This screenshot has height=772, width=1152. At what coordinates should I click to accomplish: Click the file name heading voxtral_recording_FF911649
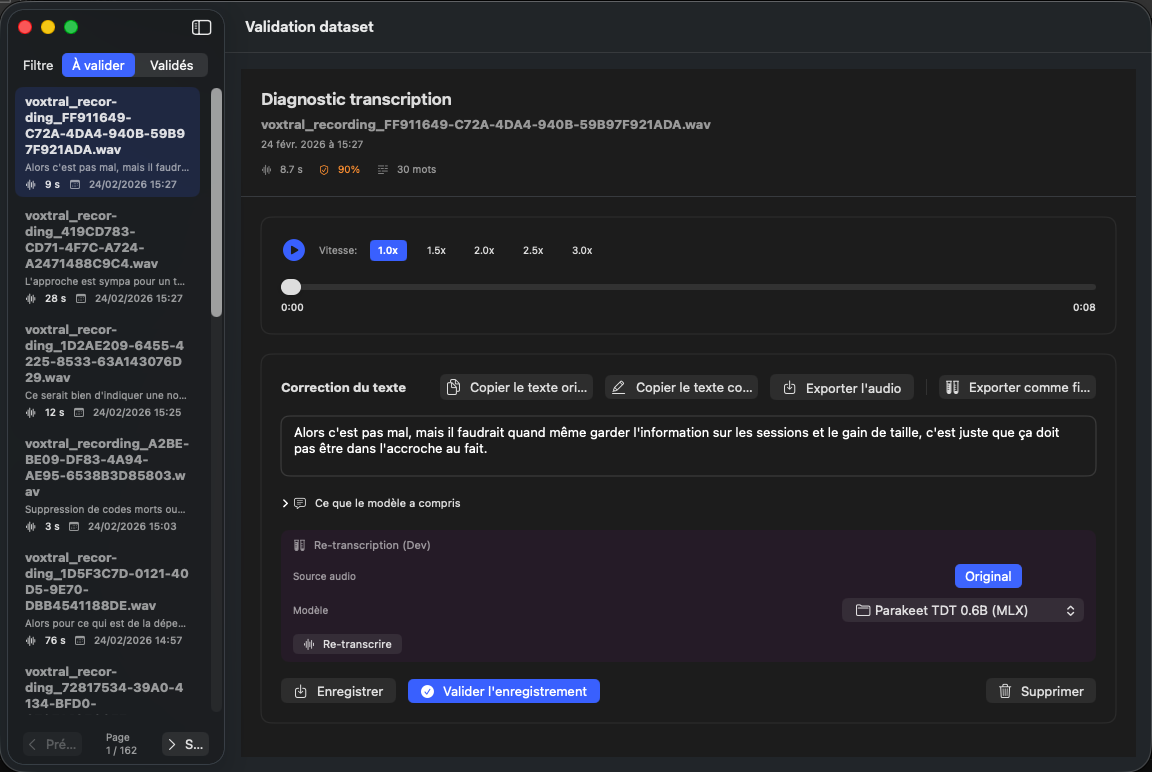486,125
